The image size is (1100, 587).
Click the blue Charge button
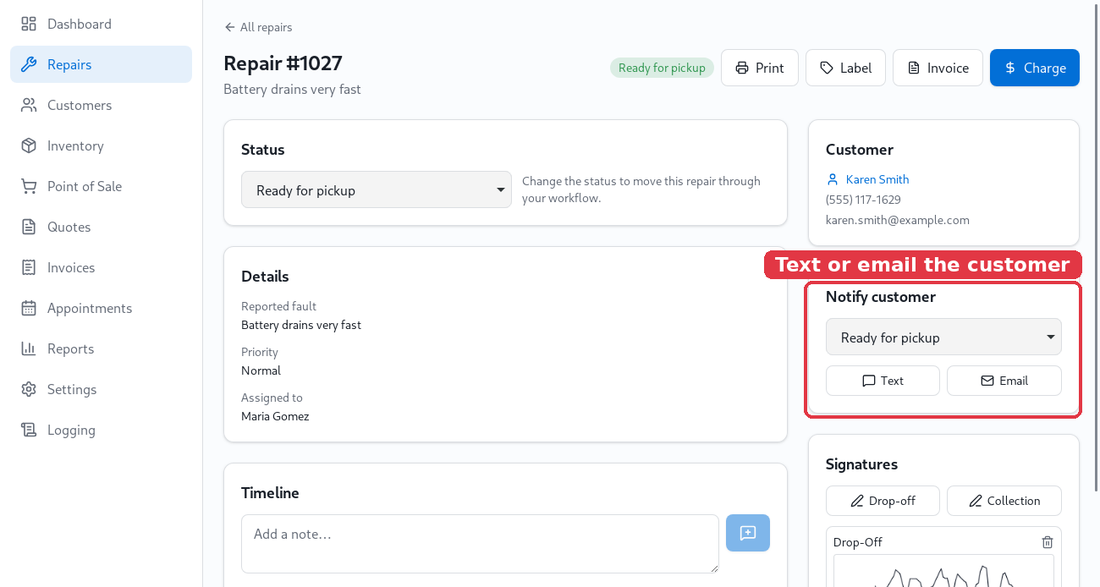click(1034, 68)
